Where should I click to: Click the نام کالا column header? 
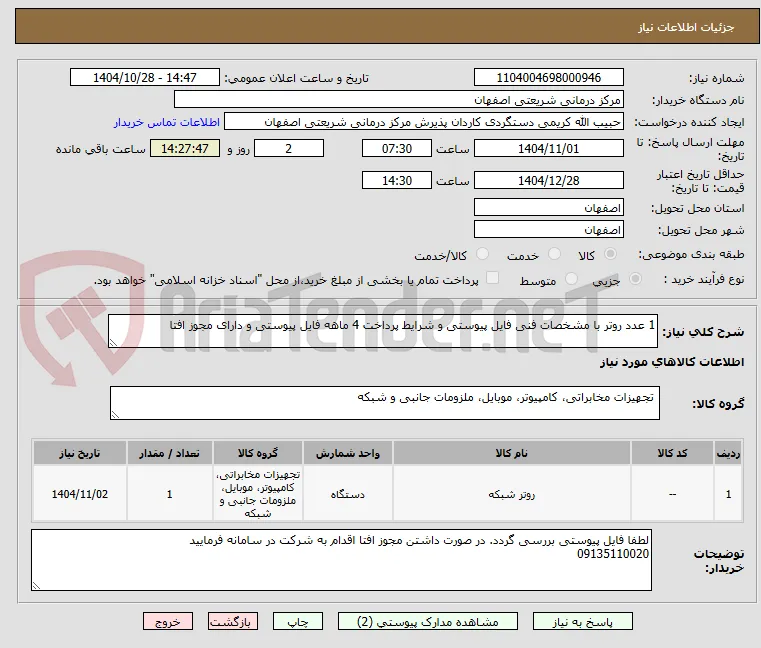[x=512, y=453]
